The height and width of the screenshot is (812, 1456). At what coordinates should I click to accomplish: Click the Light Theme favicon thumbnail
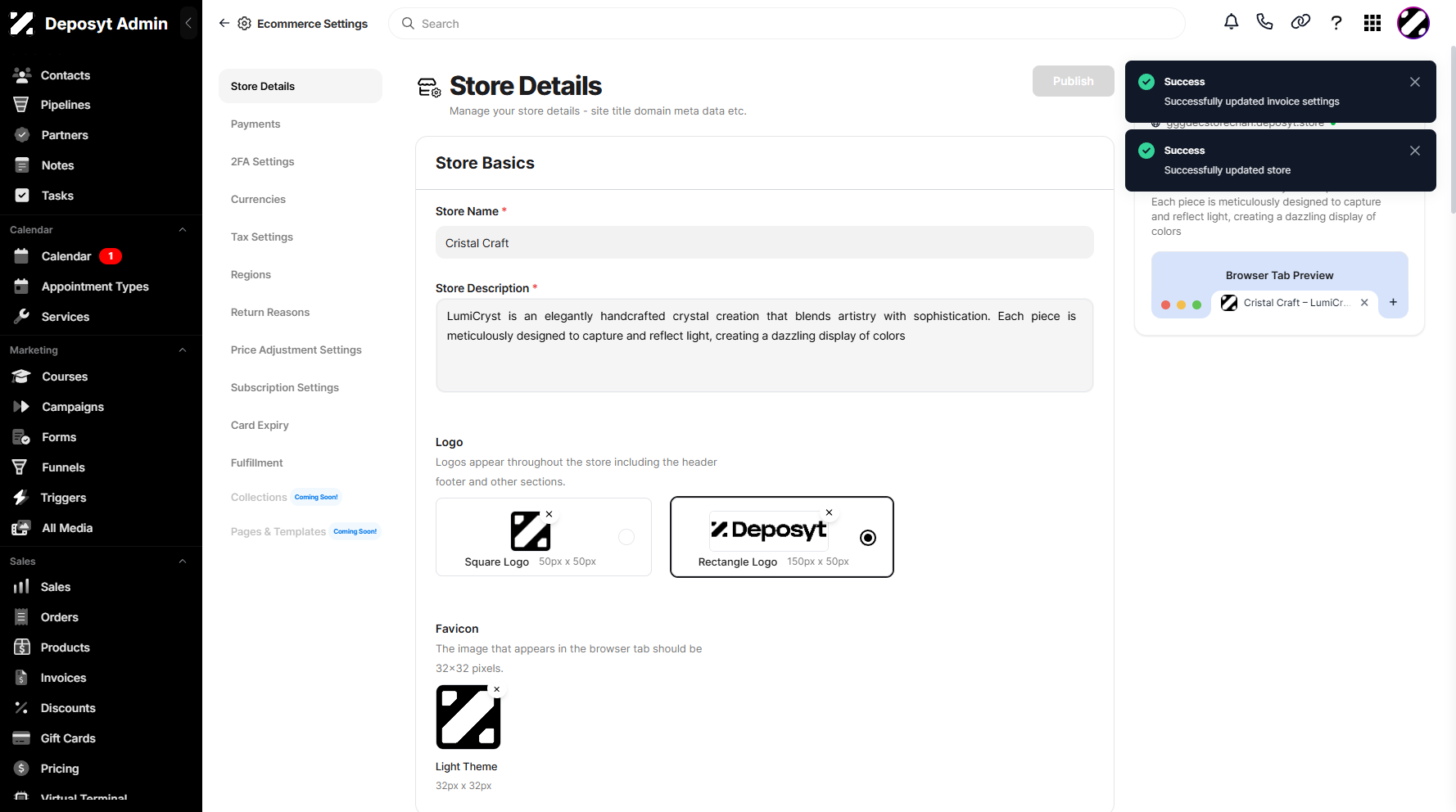468,717
